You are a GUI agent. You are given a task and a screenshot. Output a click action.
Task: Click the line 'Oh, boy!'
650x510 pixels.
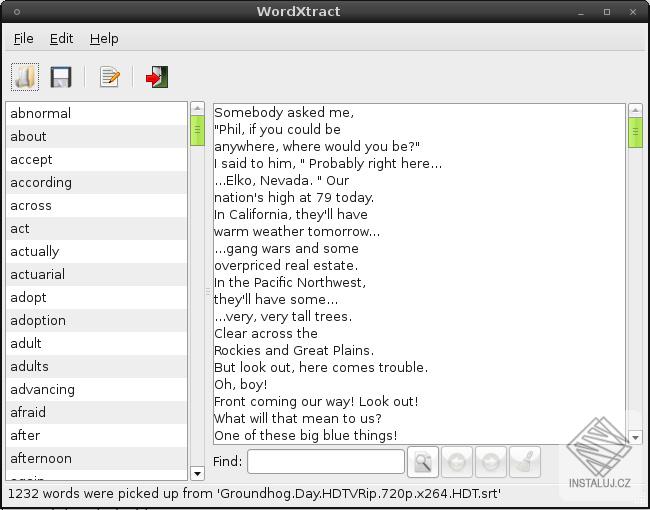tap(240, 384)
